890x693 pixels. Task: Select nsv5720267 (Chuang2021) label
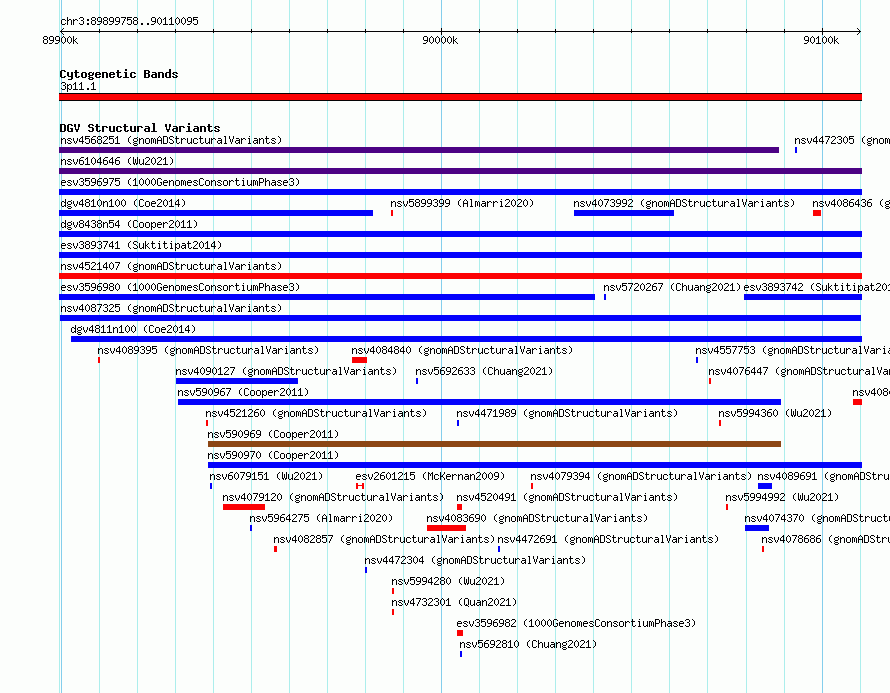(673, 287)
